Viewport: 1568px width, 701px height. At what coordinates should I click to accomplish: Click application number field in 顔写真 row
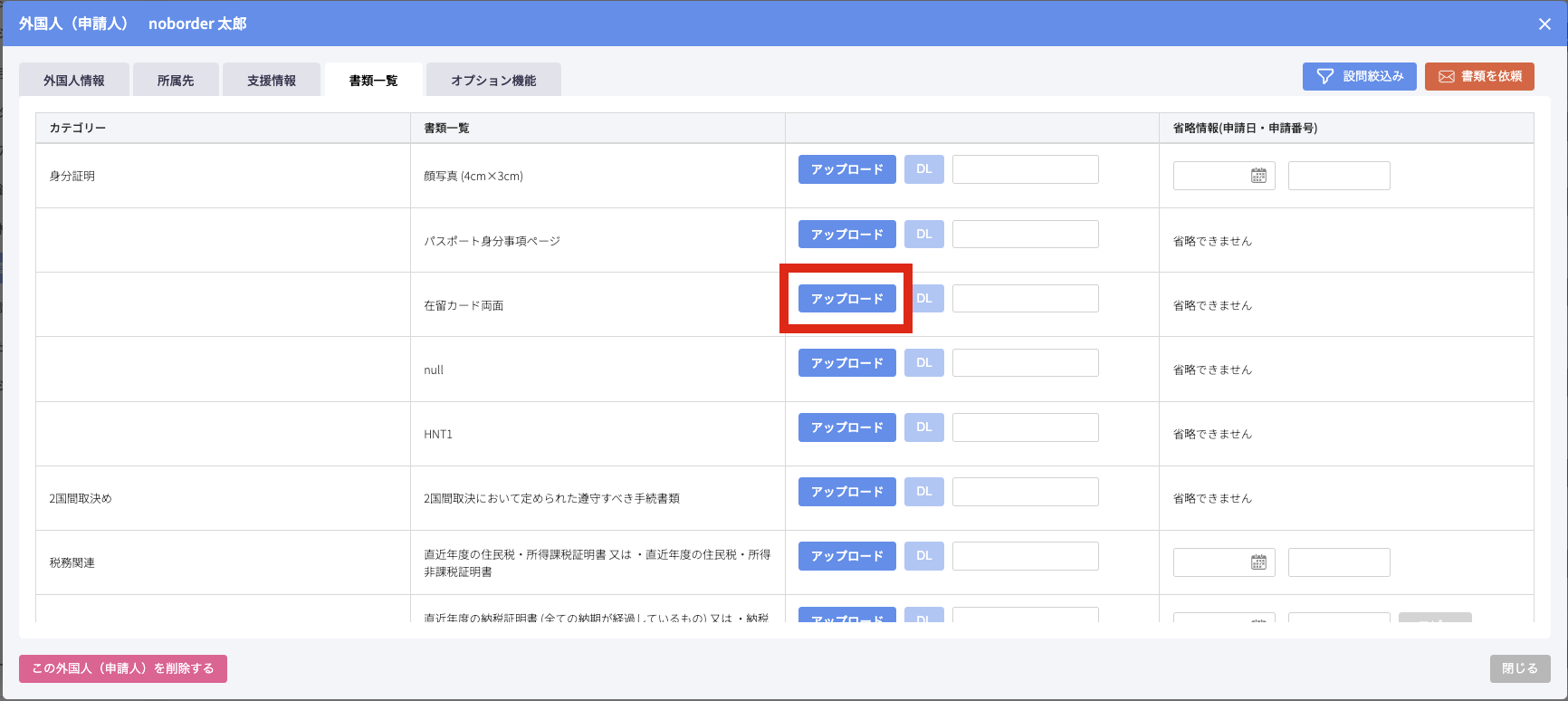click(1338, 176)
